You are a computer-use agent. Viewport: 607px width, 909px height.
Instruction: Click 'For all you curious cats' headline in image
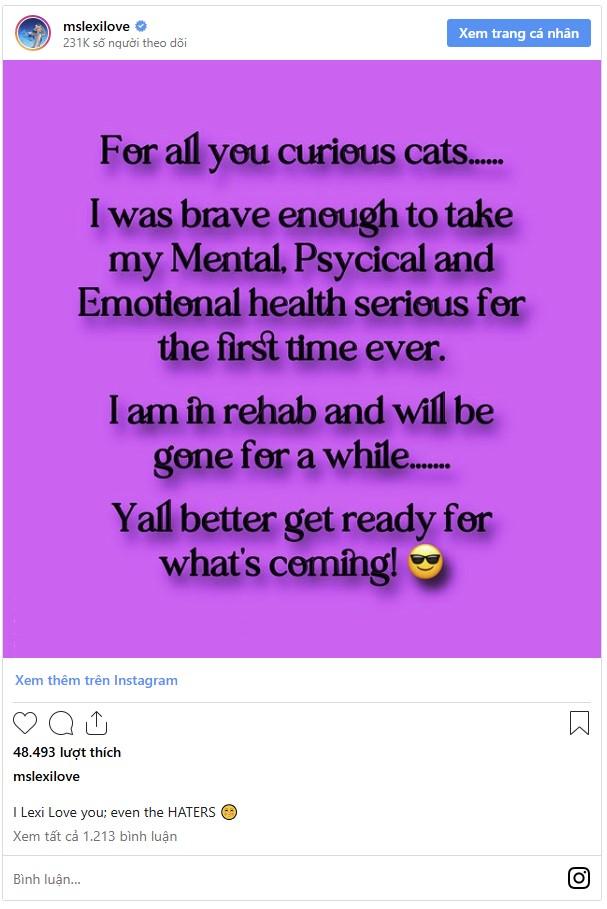pos(301,152)
